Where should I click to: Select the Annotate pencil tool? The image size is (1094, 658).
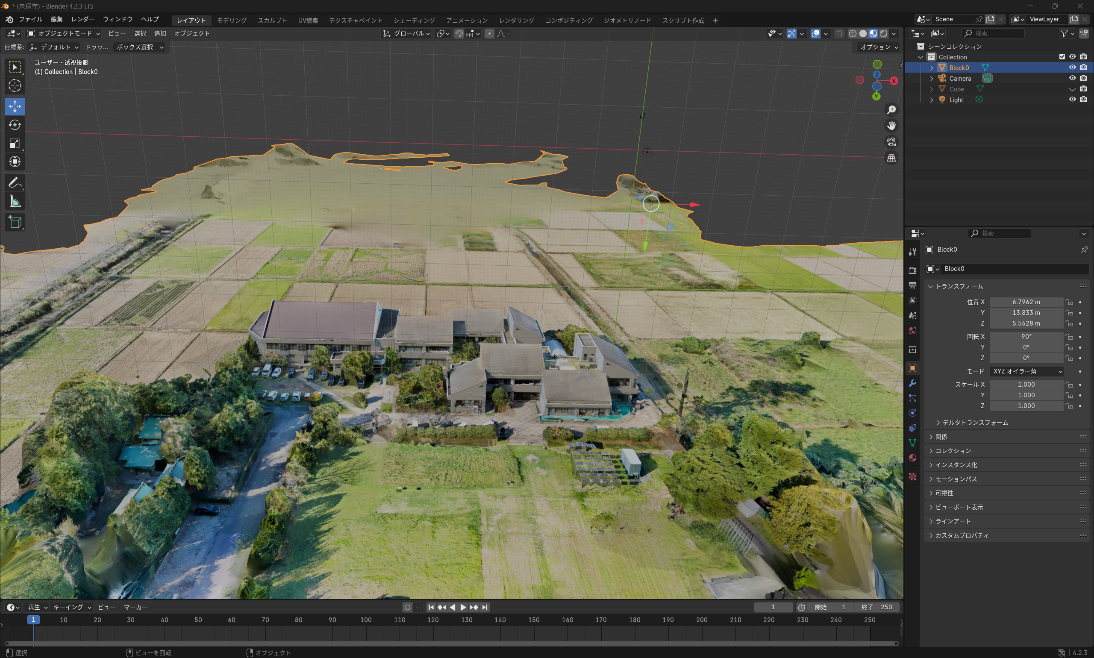(15, 183)
